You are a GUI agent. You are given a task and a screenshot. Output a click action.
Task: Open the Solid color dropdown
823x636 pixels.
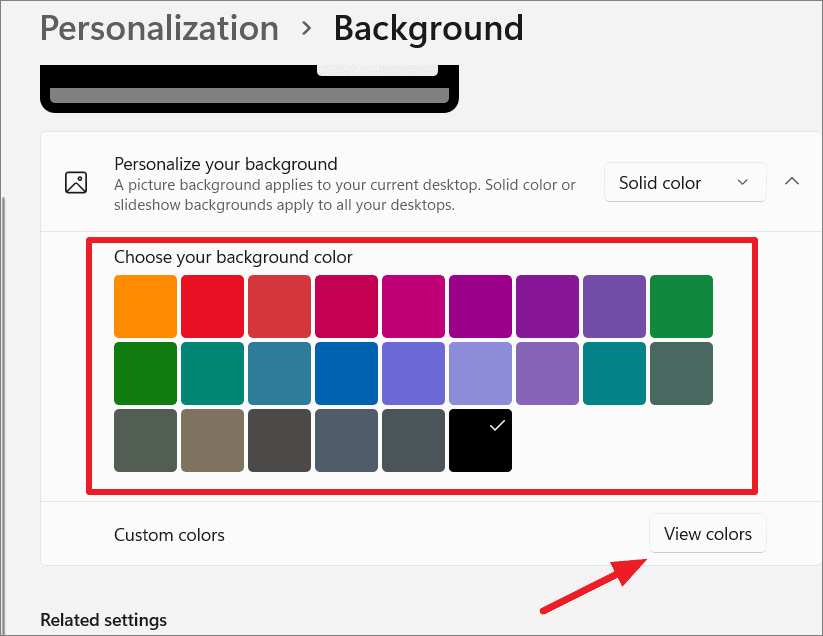[x=685, y=183]
